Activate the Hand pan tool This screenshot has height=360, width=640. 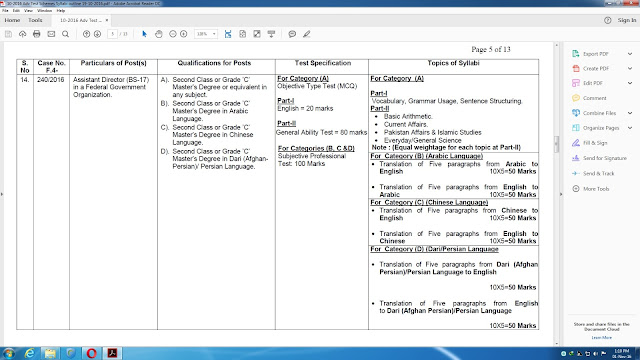(x=158, y=34)
